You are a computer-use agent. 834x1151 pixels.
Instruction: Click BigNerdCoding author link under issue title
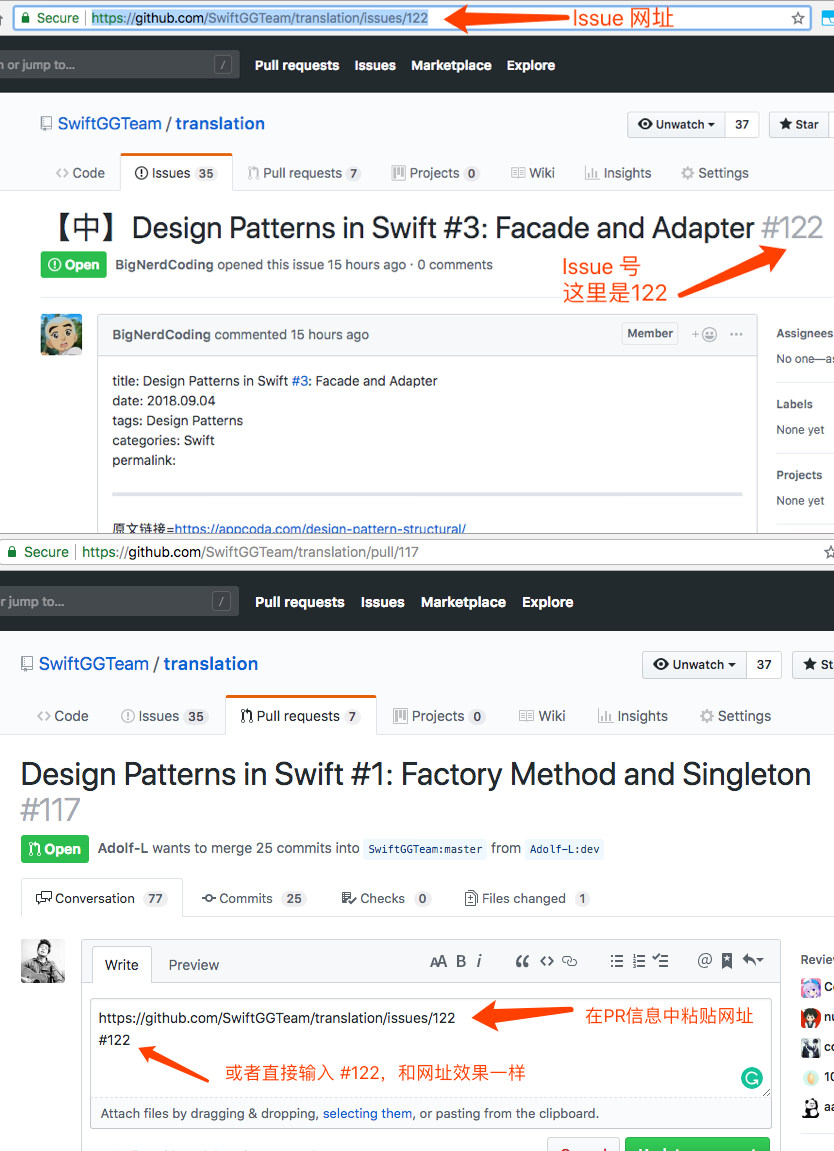click(164, 265)
